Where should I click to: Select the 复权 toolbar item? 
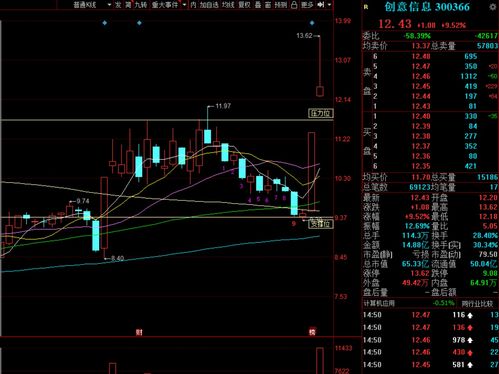[x=244, y=5]
